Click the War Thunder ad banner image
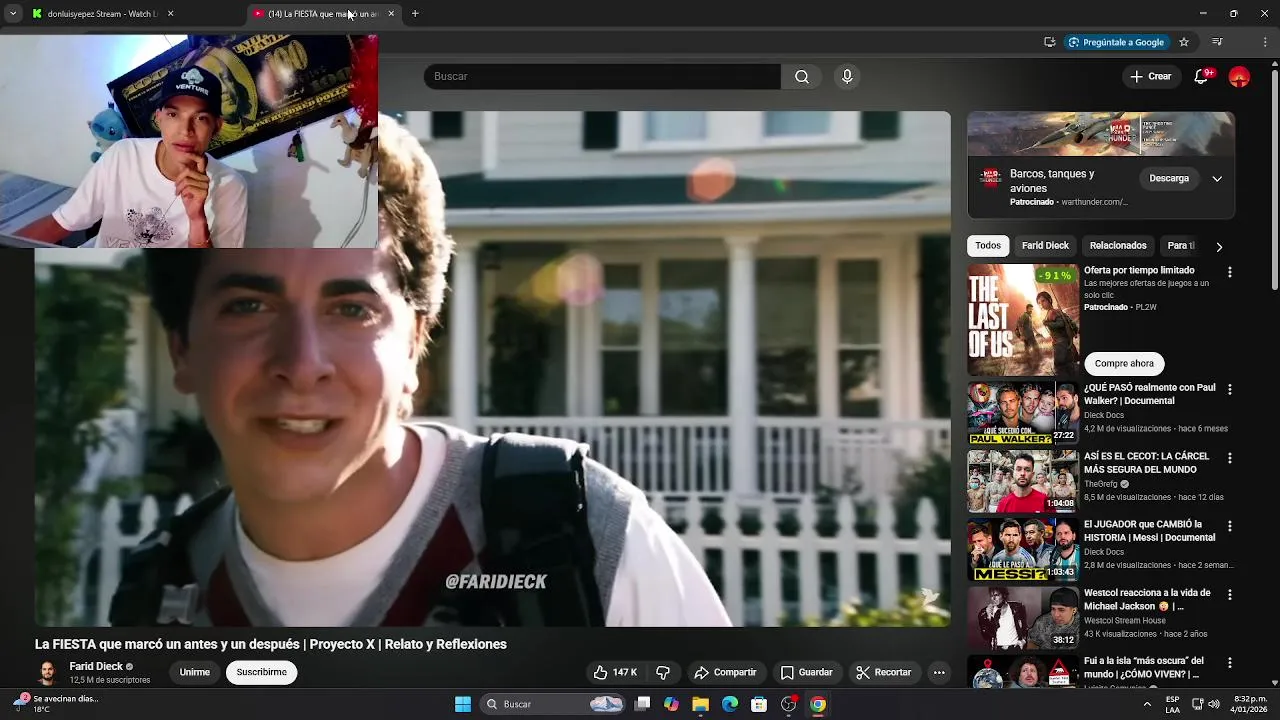The height and width of the screenshot is (720, 1280). [x=1101, y=134]
